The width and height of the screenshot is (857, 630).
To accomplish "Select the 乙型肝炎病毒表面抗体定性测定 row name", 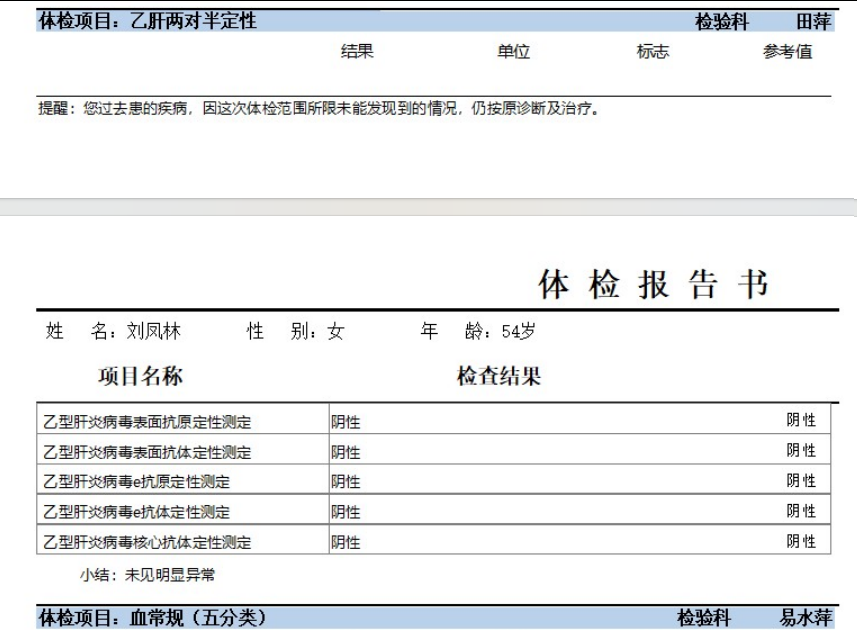I will pos(146,452).
